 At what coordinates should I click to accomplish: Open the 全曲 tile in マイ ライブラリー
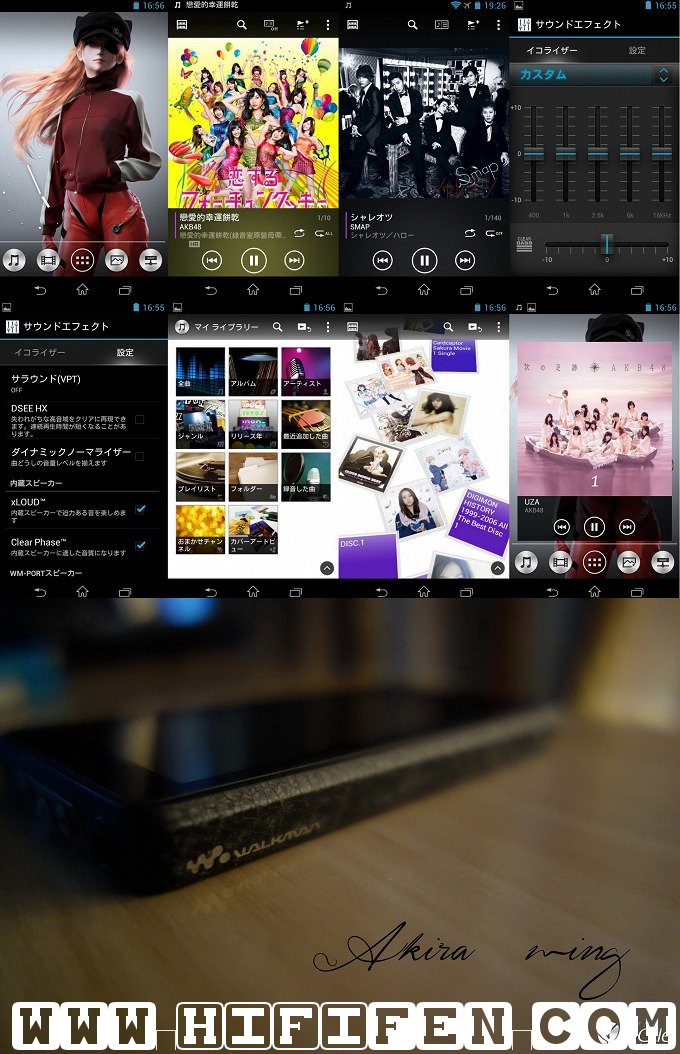tap(200, 371)
